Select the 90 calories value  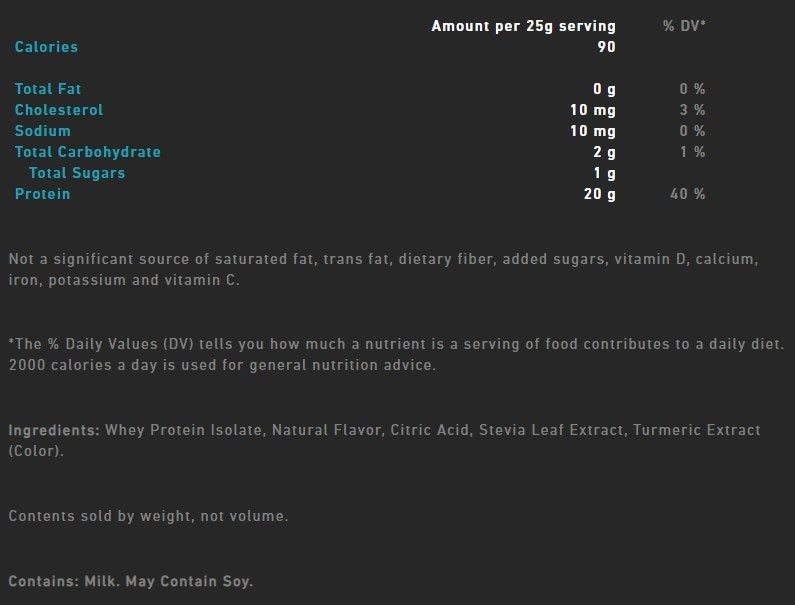point(606,47)
